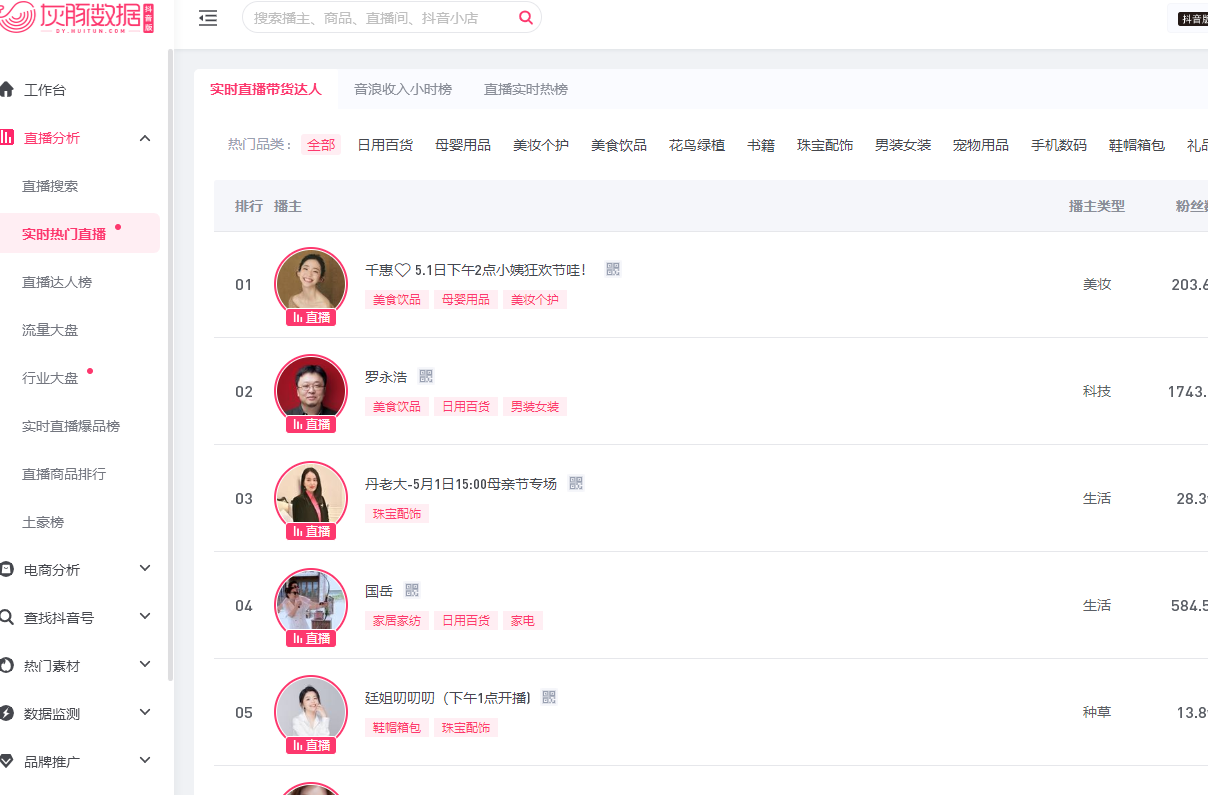Open 直播达人榜 in sidebar

(x=57, y=282)
